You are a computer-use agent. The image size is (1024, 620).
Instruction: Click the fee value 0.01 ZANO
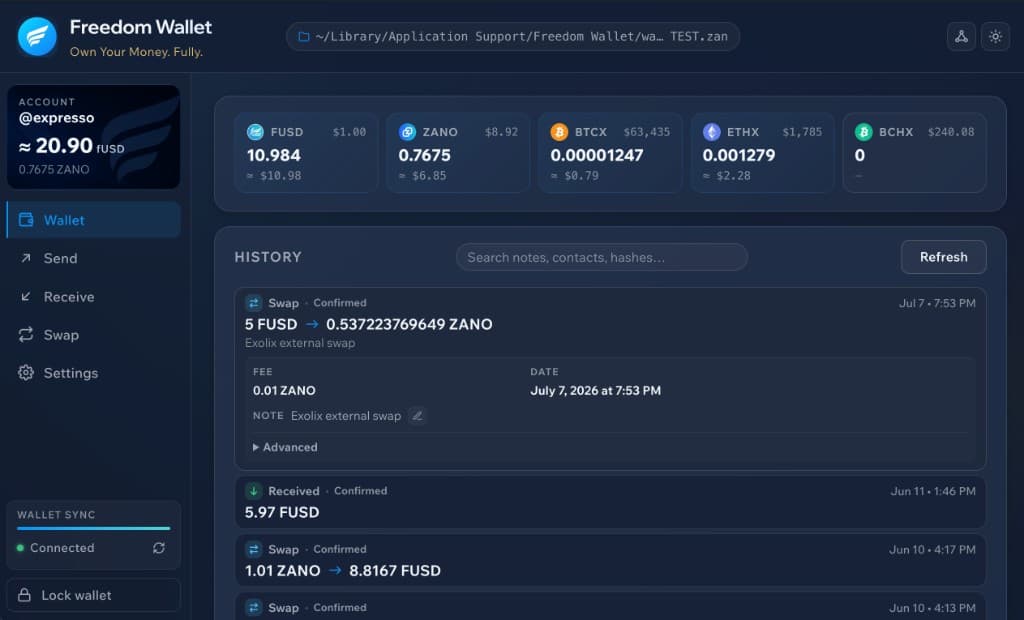284,391
